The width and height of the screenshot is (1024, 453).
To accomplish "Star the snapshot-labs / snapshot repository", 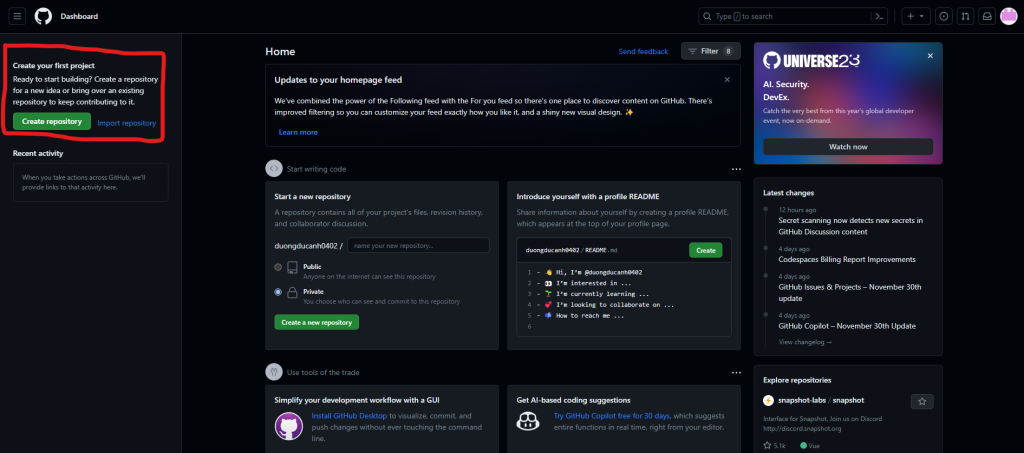I will (x=921, y=401).
